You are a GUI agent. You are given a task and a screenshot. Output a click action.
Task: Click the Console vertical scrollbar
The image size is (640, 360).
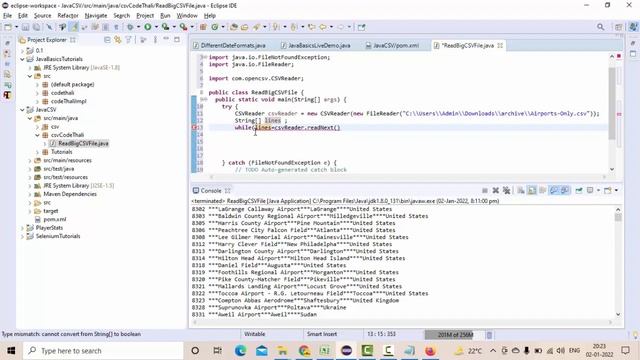pos(618,218)
